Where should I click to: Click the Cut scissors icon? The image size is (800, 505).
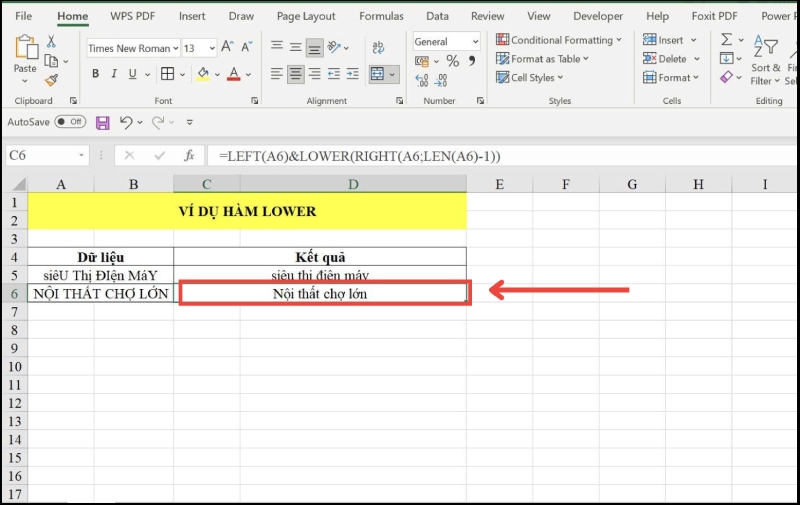tap(51, 41)
